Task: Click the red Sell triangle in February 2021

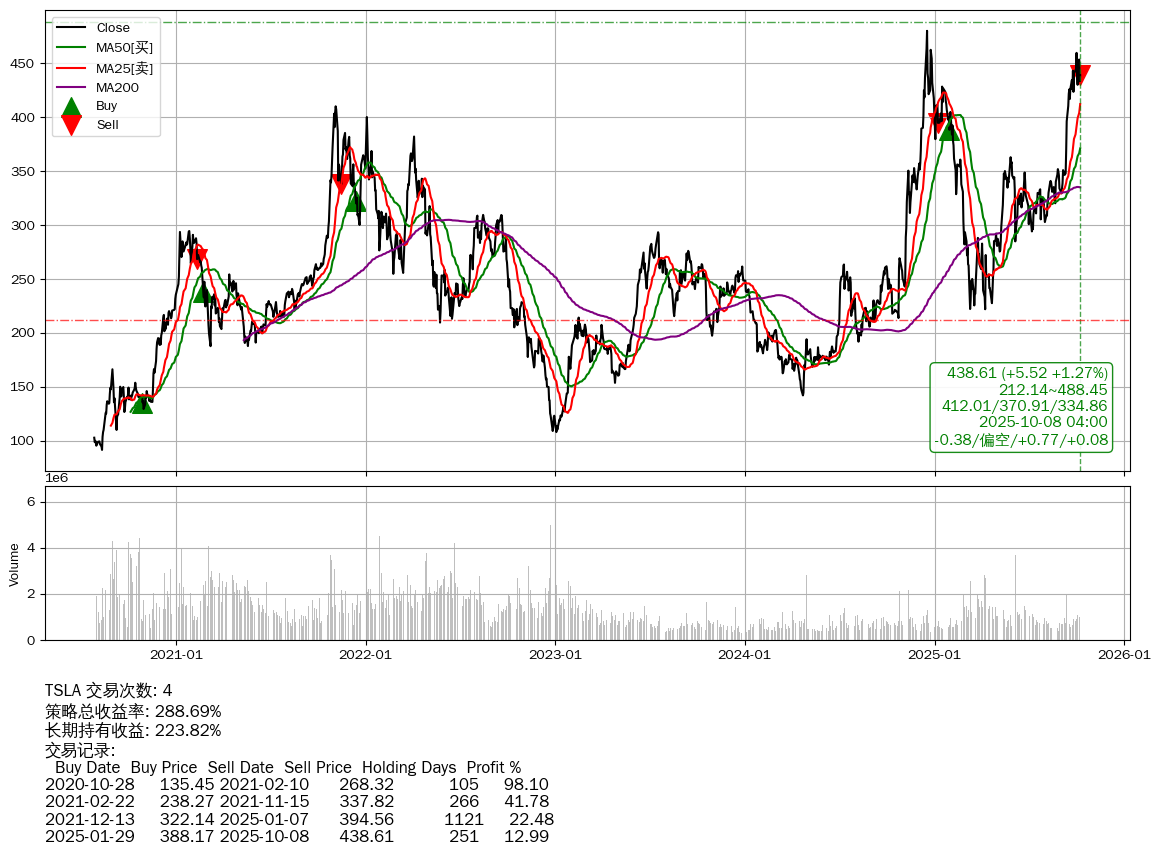Action: [x=198, y=258]
